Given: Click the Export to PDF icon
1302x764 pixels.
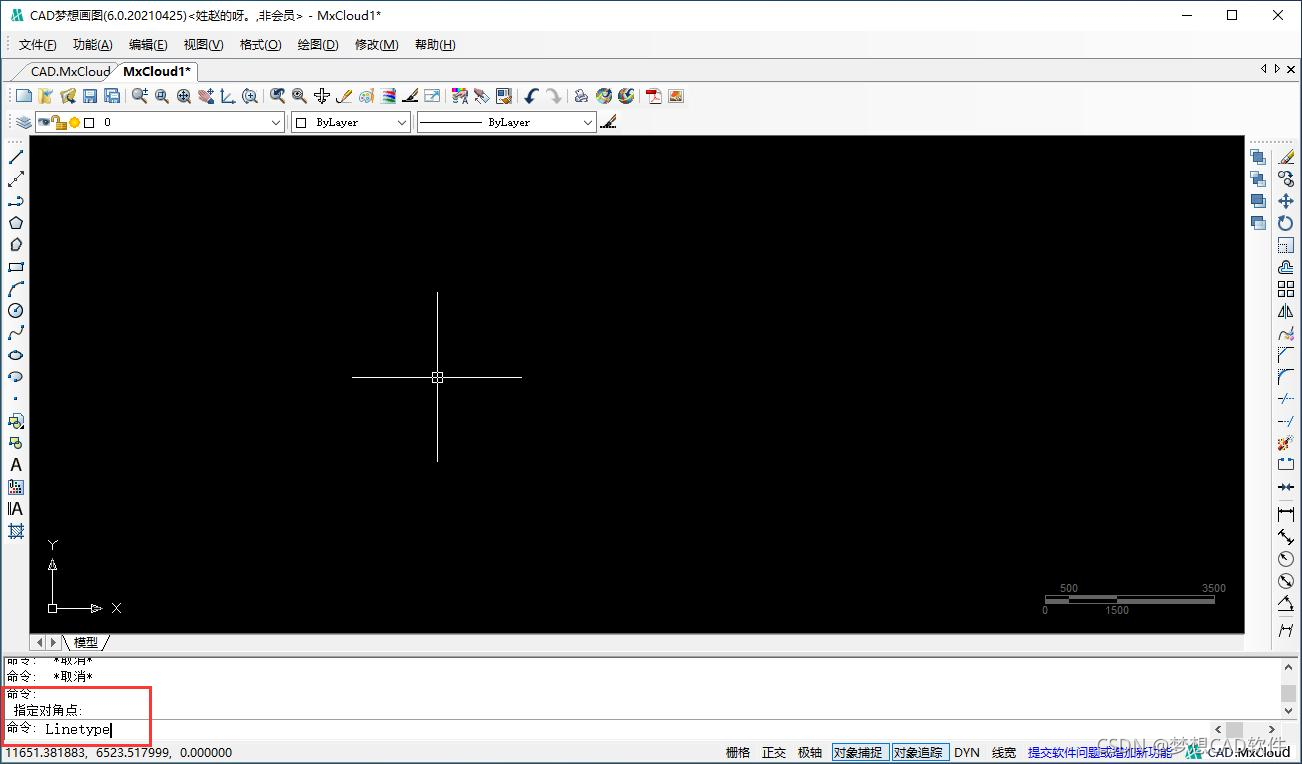Looking at the screenshot, I should coord(654,96).
